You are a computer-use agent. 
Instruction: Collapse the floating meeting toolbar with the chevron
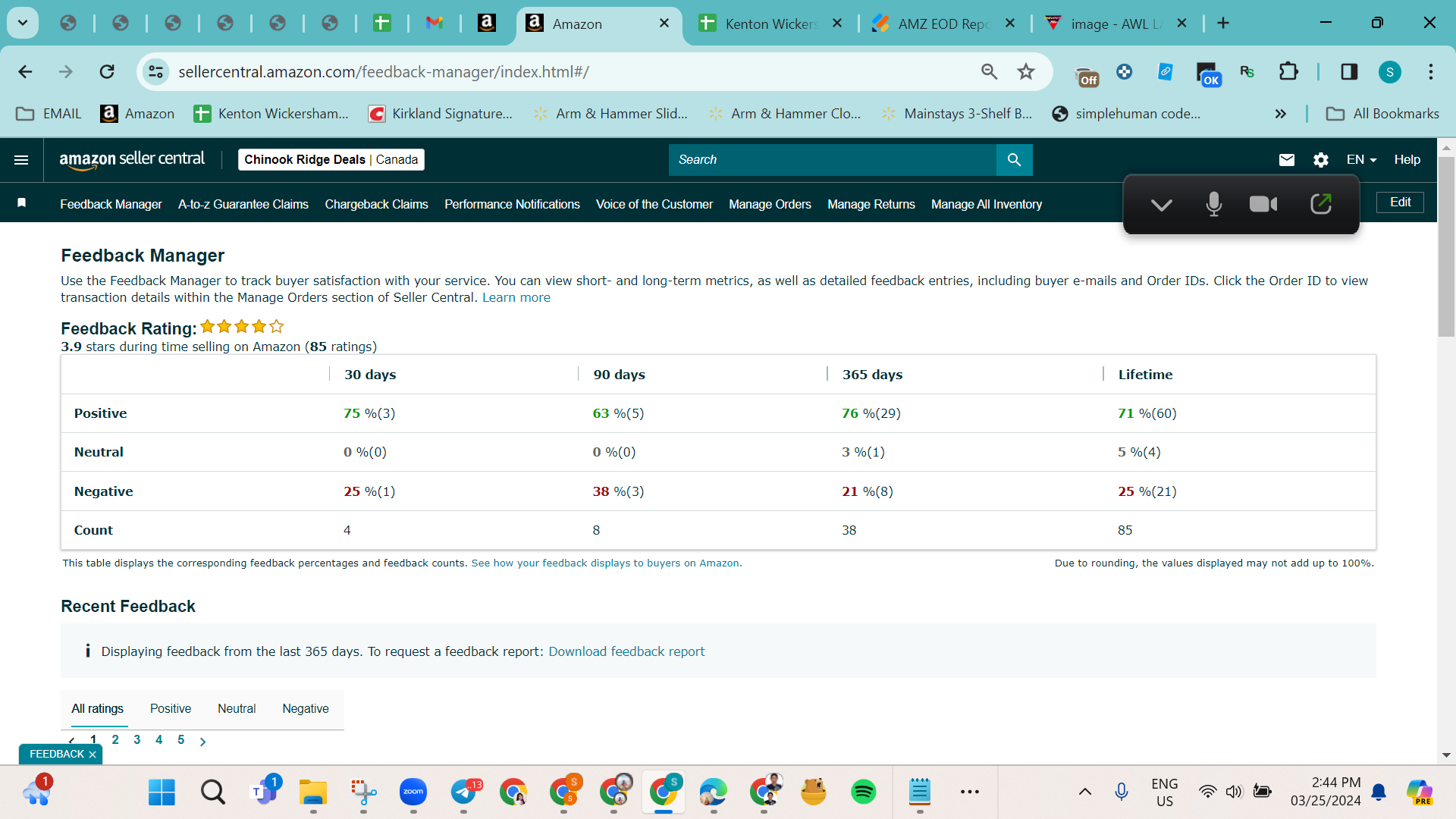click(1161, 205)
